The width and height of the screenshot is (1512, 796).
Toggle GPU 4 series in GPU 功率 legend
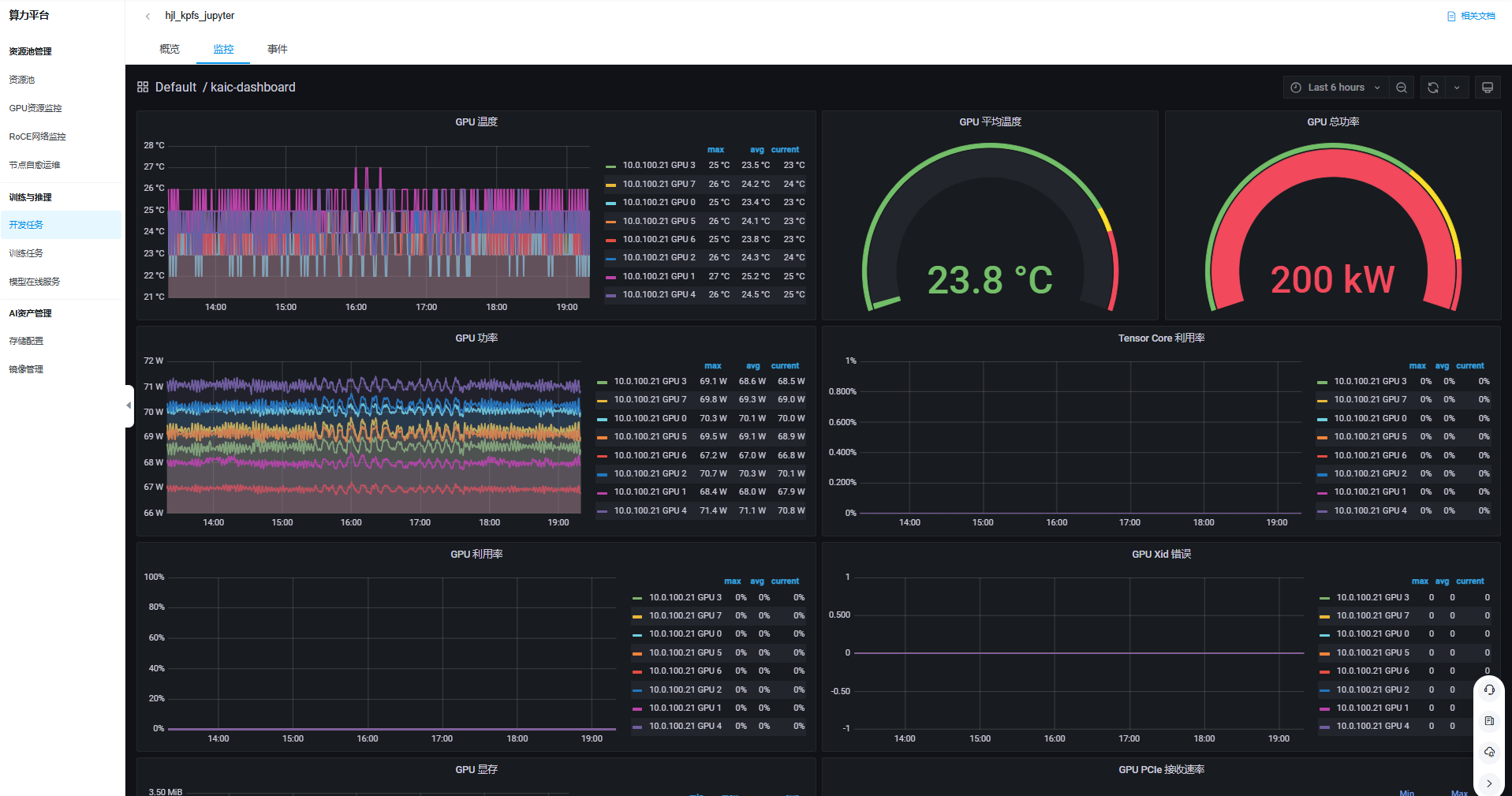click(650, 510)
